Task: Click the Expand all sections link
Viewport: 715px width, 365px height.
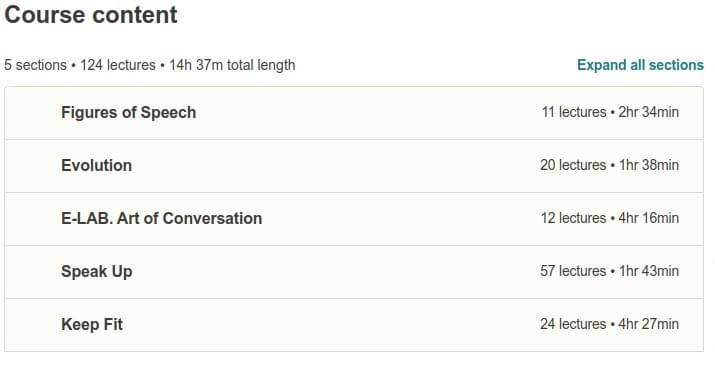Action: [x=640, y=65]
